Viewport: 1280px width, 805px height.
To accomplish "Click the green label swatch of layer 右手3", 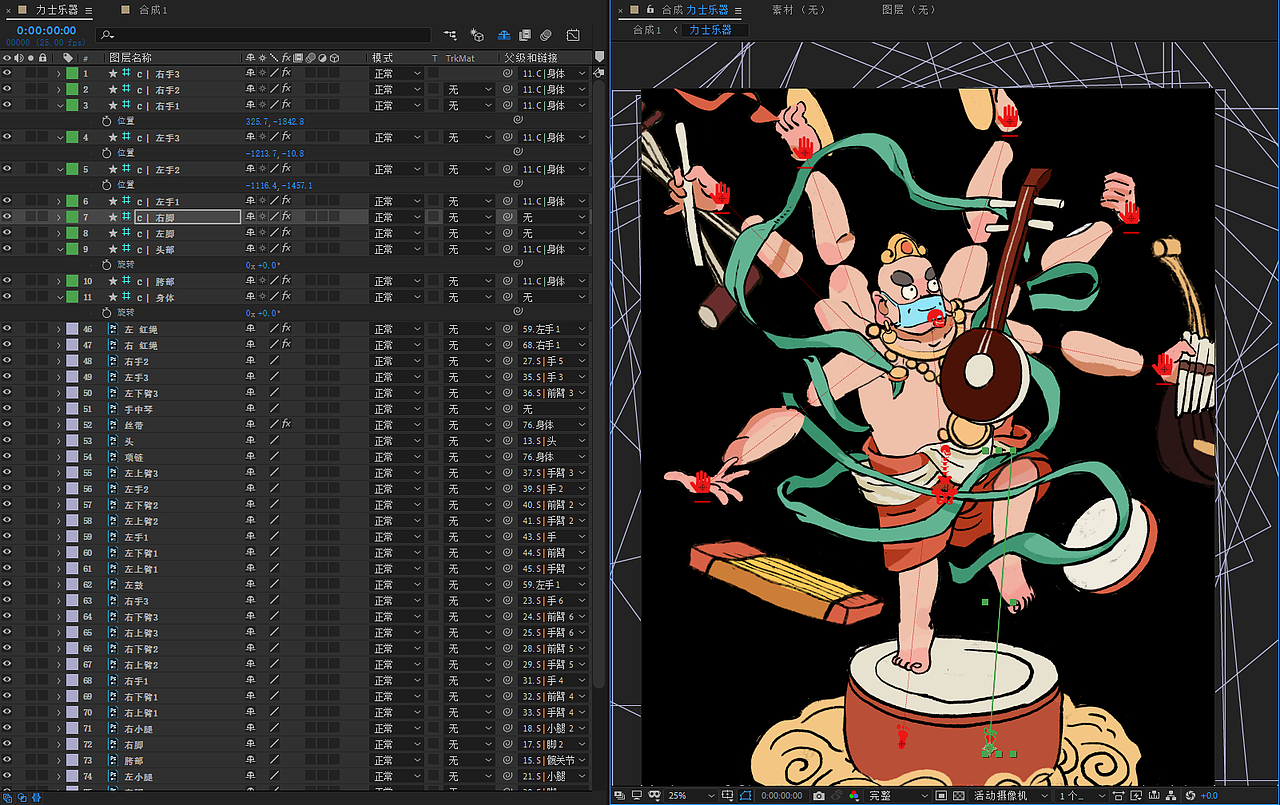I will pos(72,74).
